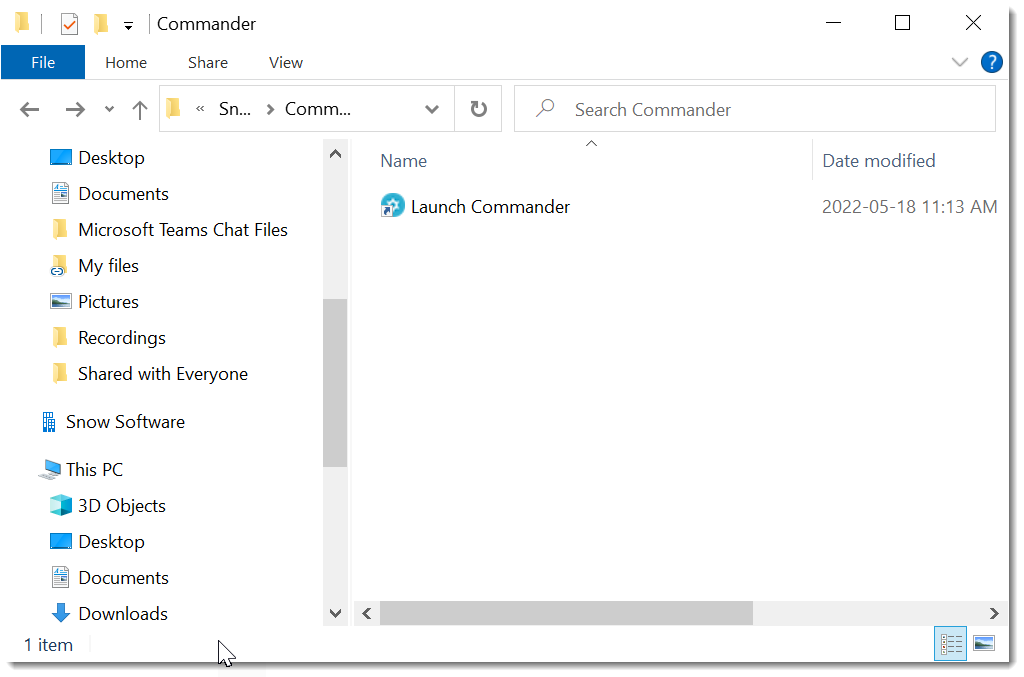1024x677 pixels.
Task: Click the My files linked folder icon
Action: pyautogui.click(x=59, y=266)
